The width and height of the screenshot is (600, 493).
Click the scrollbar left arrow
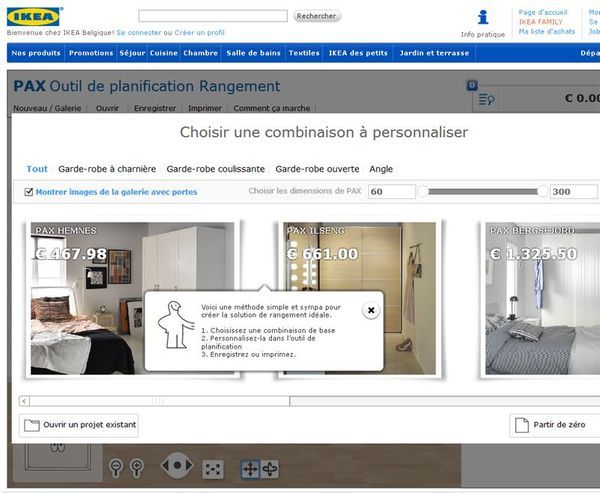pos(24,401)
